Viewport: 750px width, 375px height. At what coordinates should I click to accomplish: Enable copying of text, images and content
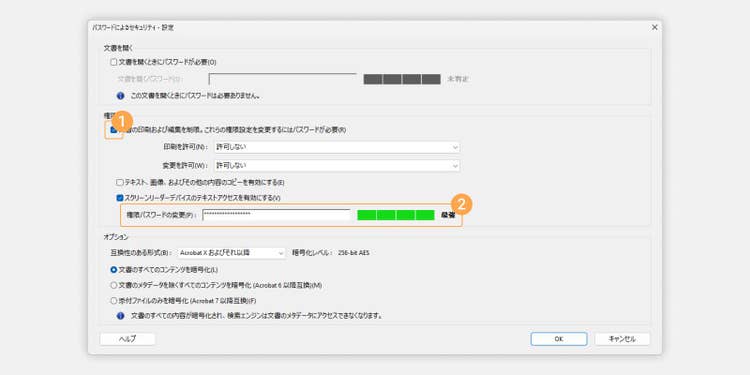point(120,182)
